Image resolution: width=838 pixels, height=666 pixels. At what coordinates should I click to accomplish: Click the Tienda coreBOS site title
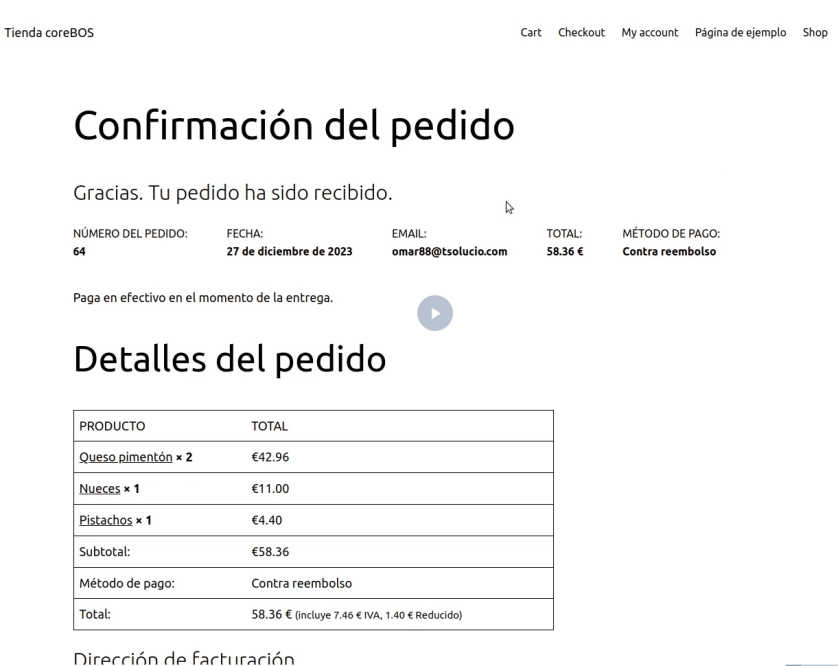pos(50,33)
